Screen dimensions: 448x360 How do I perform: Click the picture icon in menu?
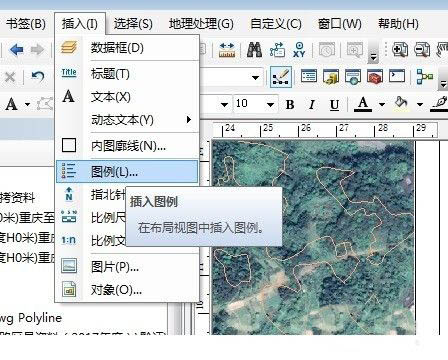(69, 266)
